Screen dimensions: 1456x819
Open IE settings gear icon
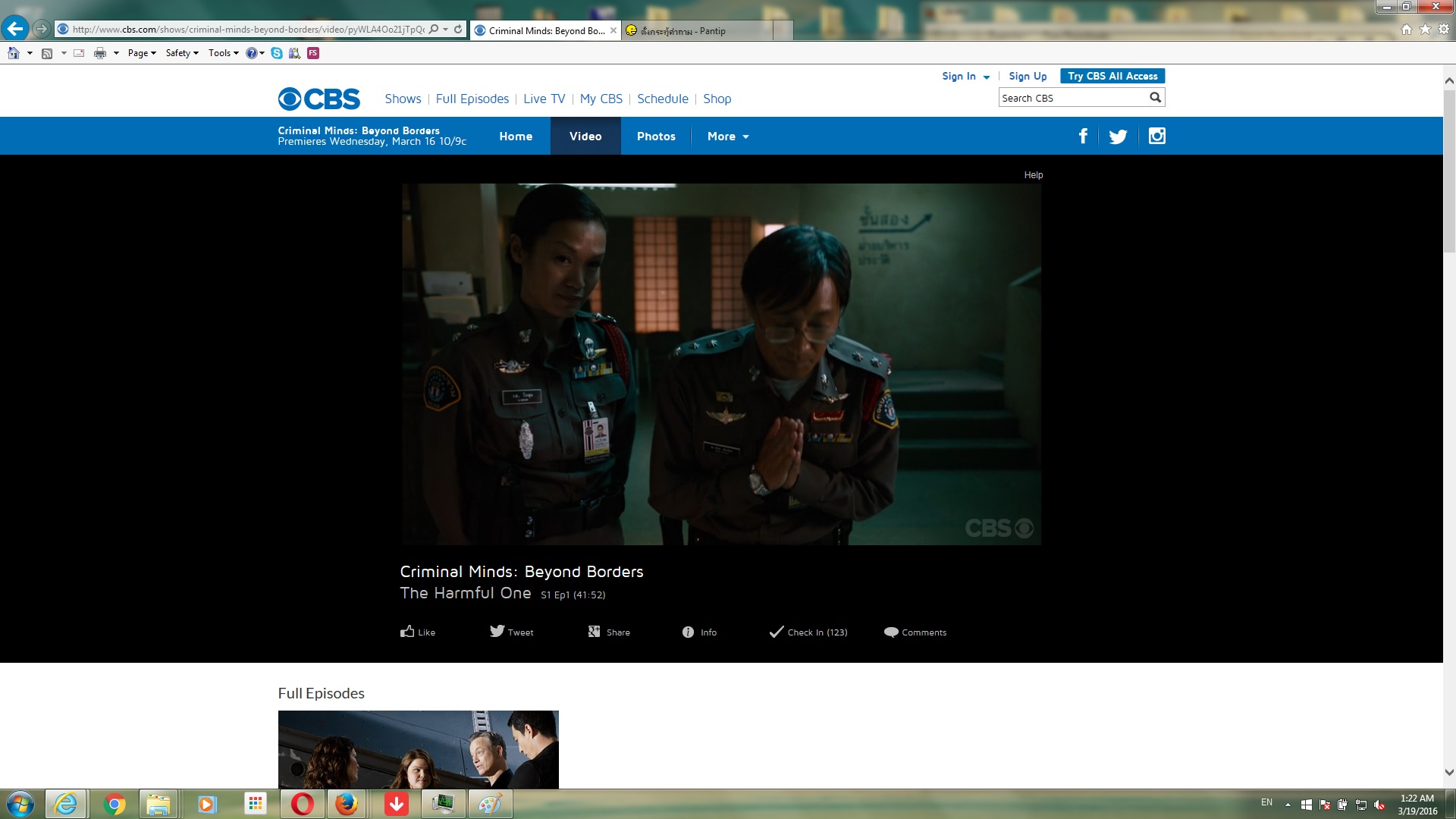point(1443,30)
